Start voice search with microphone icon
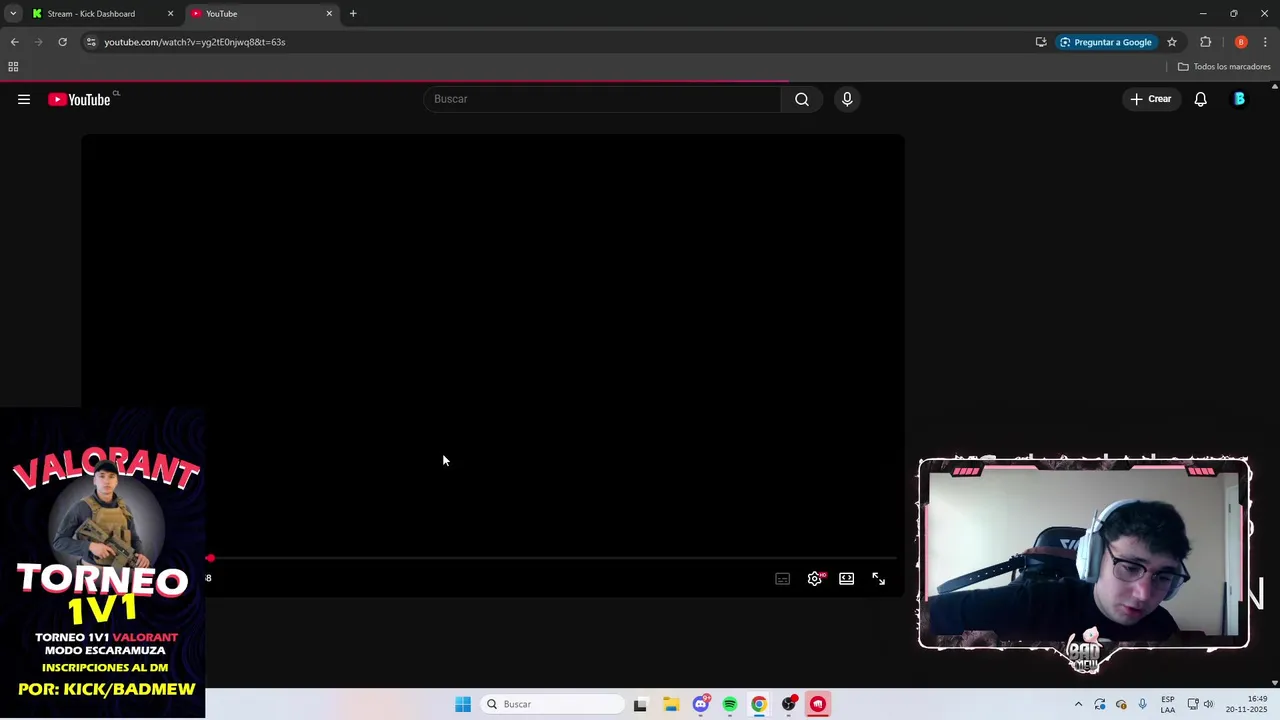Screen dimensions: 1280x720 coord(847,99)
